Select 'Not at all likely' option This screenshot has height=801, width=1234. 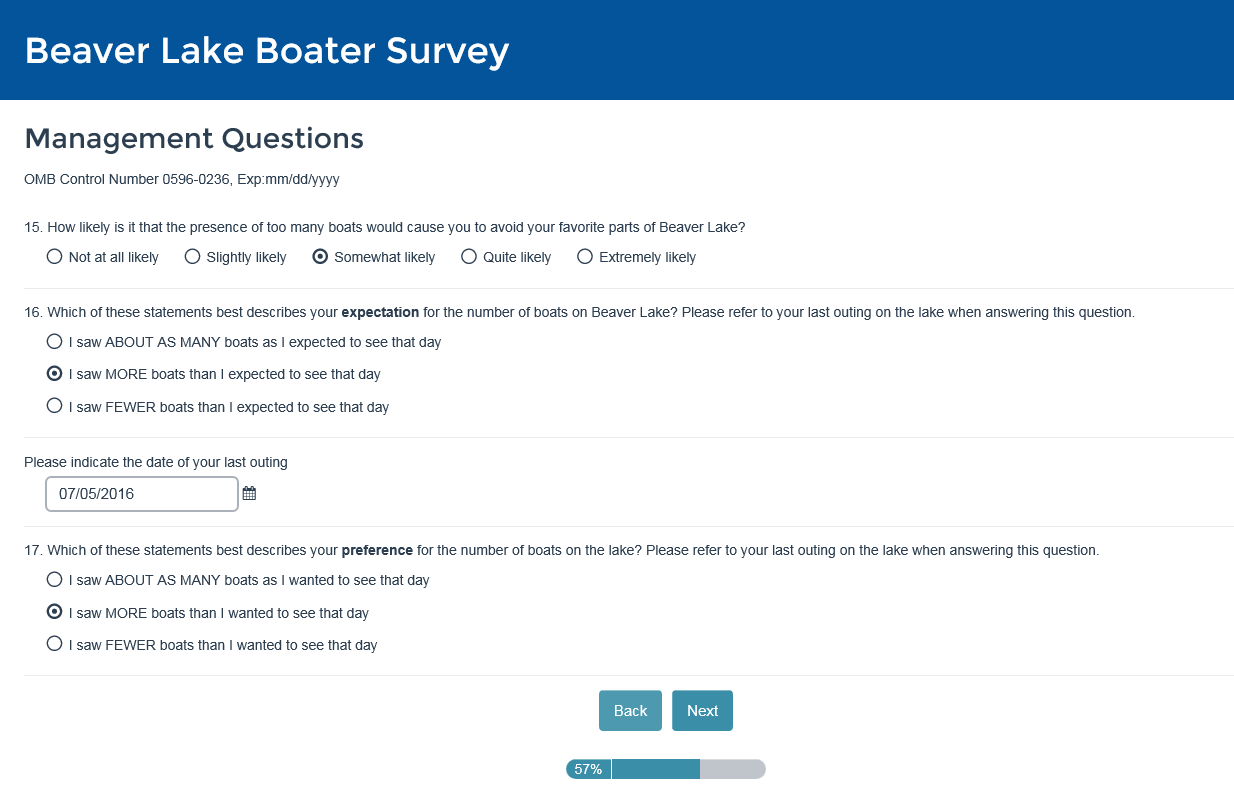tap(55, 257)
